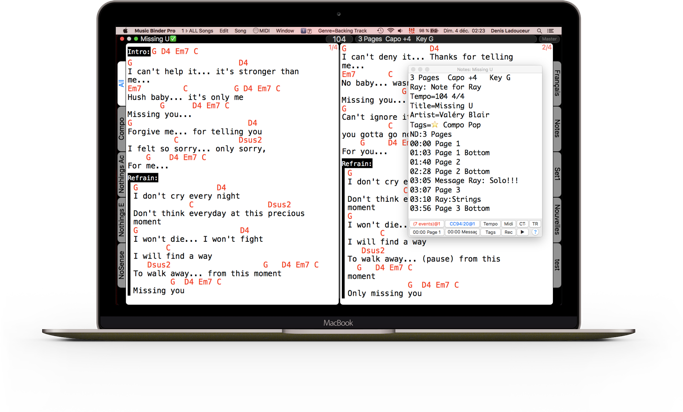Click the 03:10 Ray:Strings line
Screen dimensions: 683x412
tap(445, 199)
